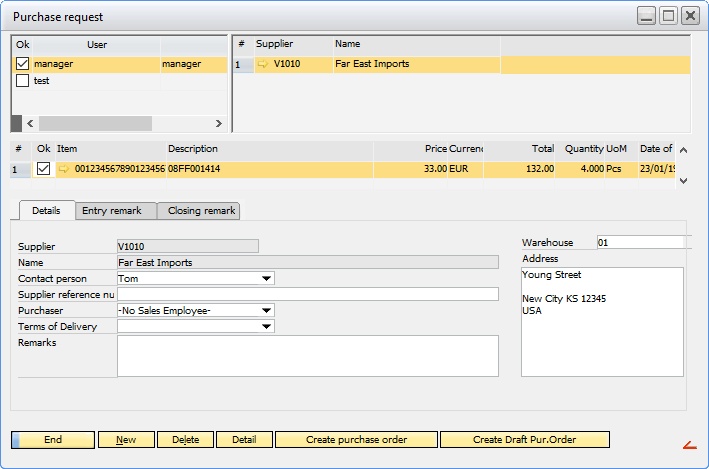
Task: Click the Supplier reference number field
Action: point(307,294)
